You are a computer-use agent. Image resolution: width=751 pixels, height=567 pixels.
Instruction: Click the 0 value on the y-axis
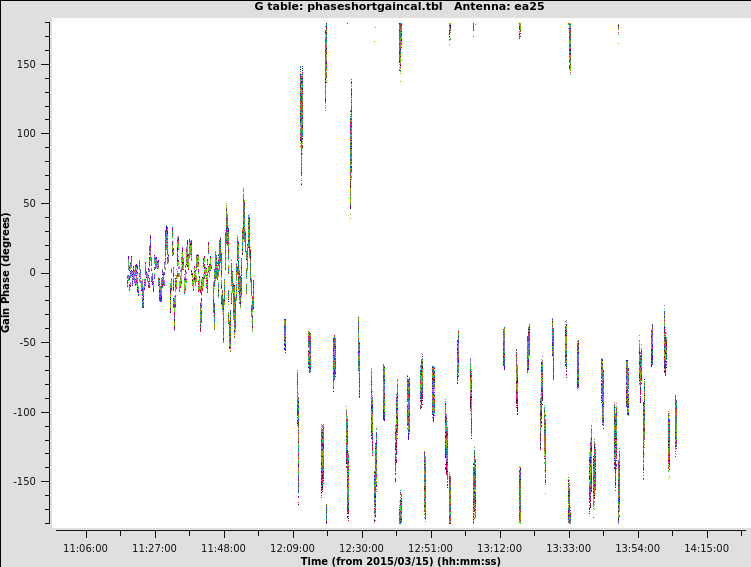pyautogui.click(x=43, y=273)
